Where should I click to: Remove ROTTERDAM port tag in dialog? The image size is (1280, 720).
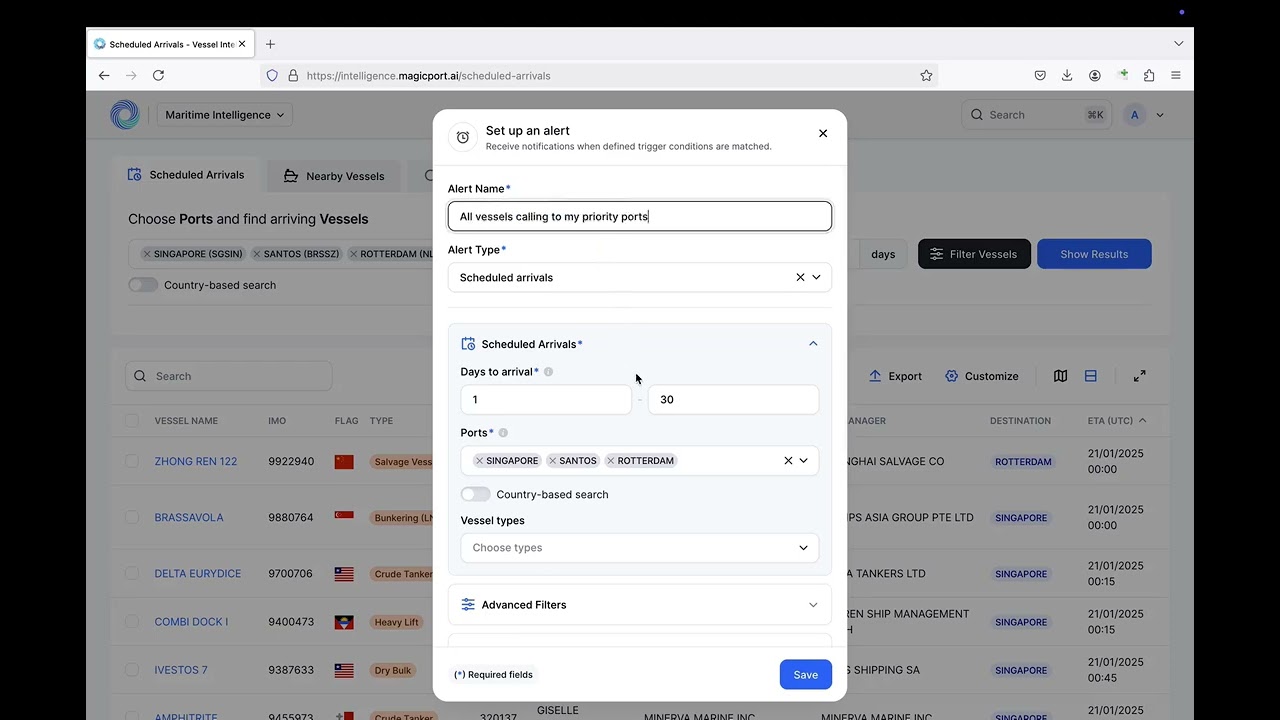(x=611, y=461)
